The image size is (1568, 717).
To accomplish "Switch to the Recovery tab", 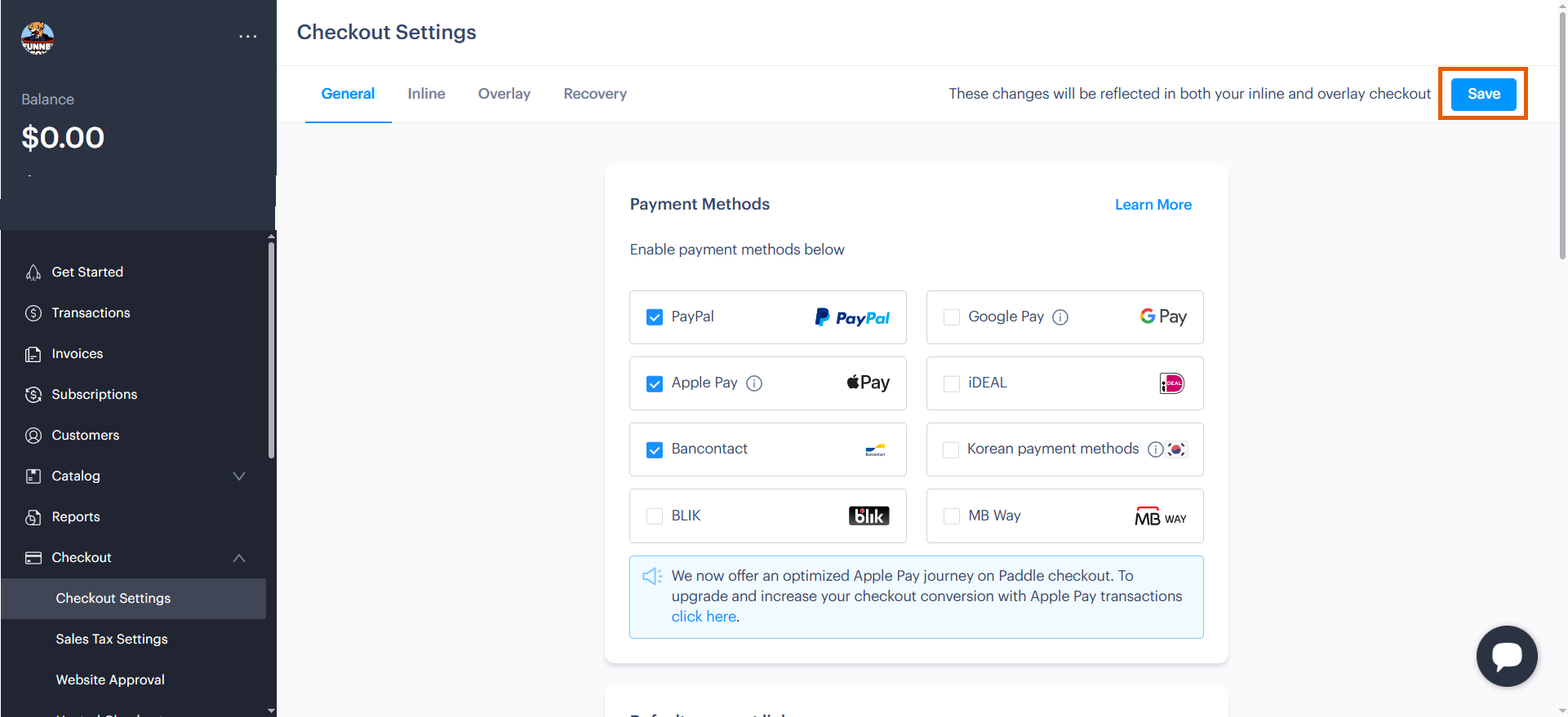I will pyautogui.click(x=595, y=94).
